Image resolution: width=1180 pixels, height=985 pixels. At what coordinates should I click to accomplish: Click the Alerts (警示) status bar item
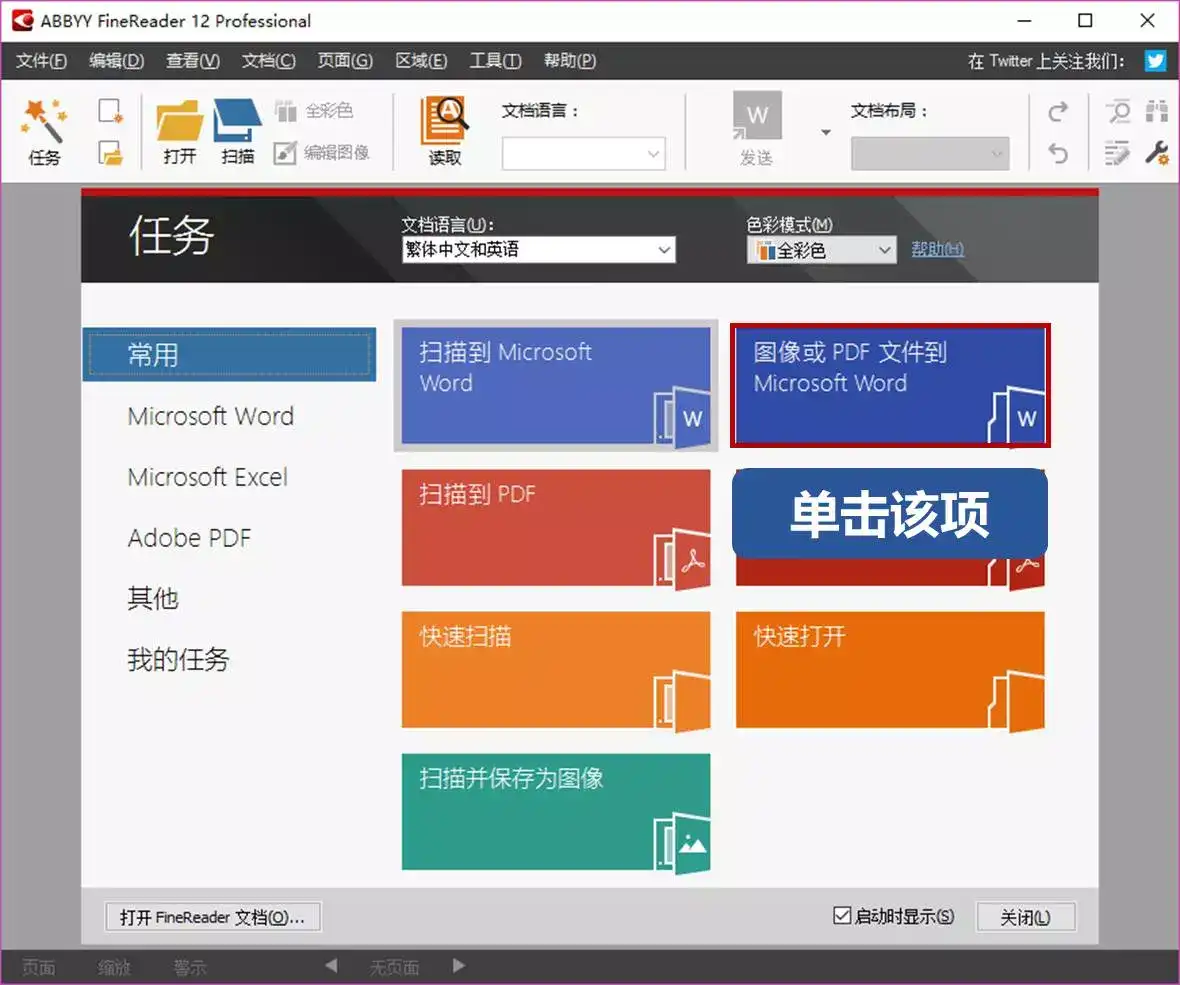coord(190,967)
